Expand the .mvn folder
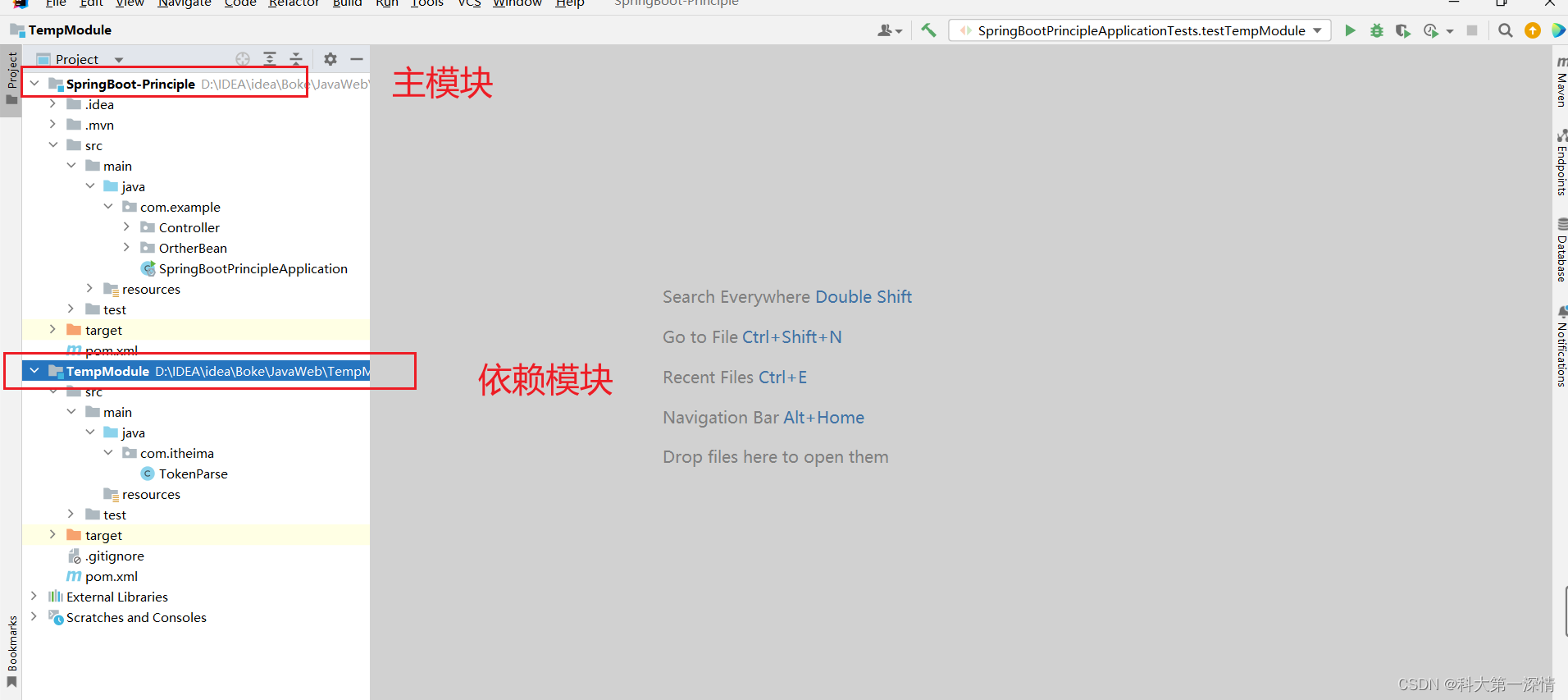 [52, 125]
